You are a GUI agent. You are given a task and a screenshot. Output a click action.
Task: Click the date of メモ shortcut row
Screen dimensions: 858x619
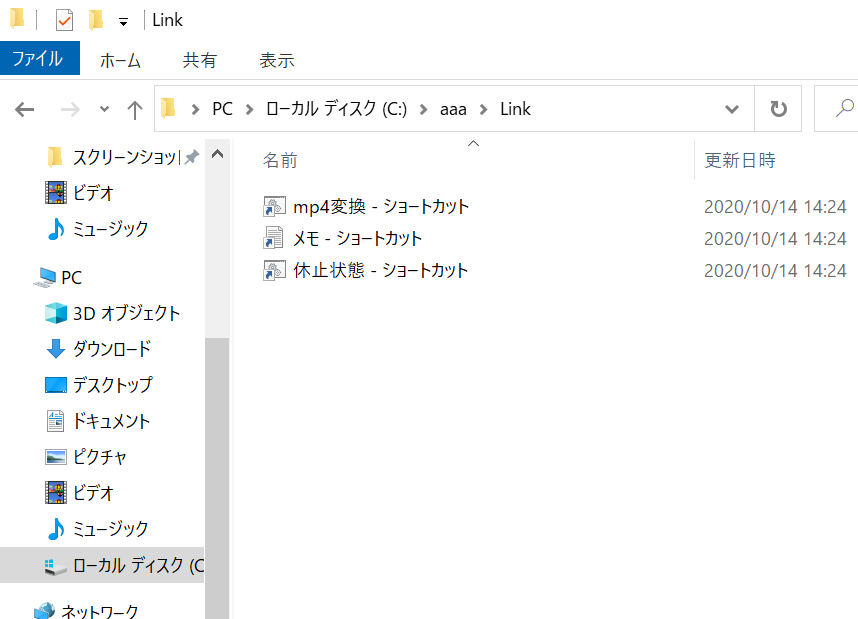775,239
